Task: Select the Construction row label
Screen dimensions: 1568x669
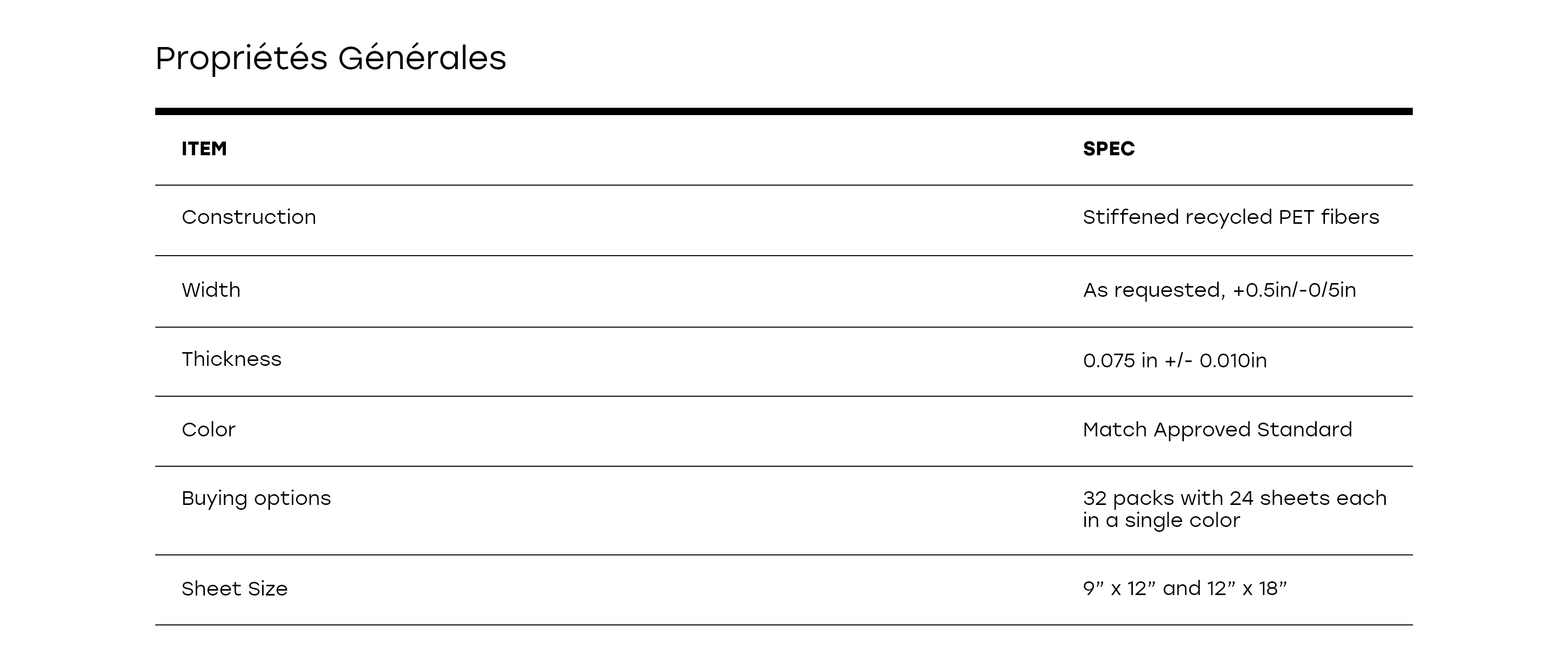Action: [x=248, y=217]
